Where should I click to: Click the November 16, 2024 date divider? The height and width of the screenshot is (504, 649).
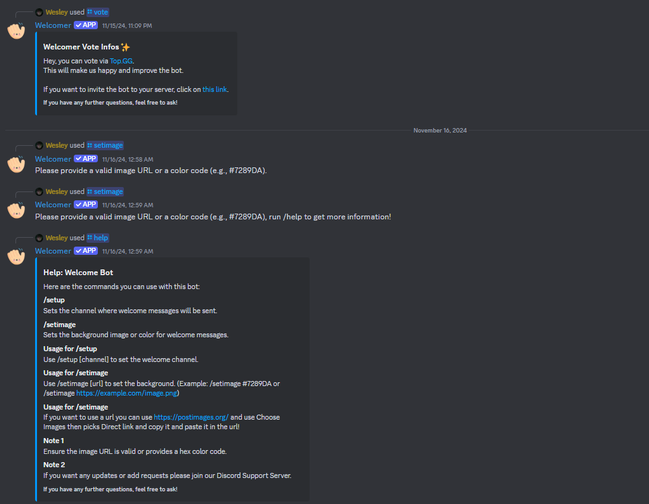tap(440, 130)
